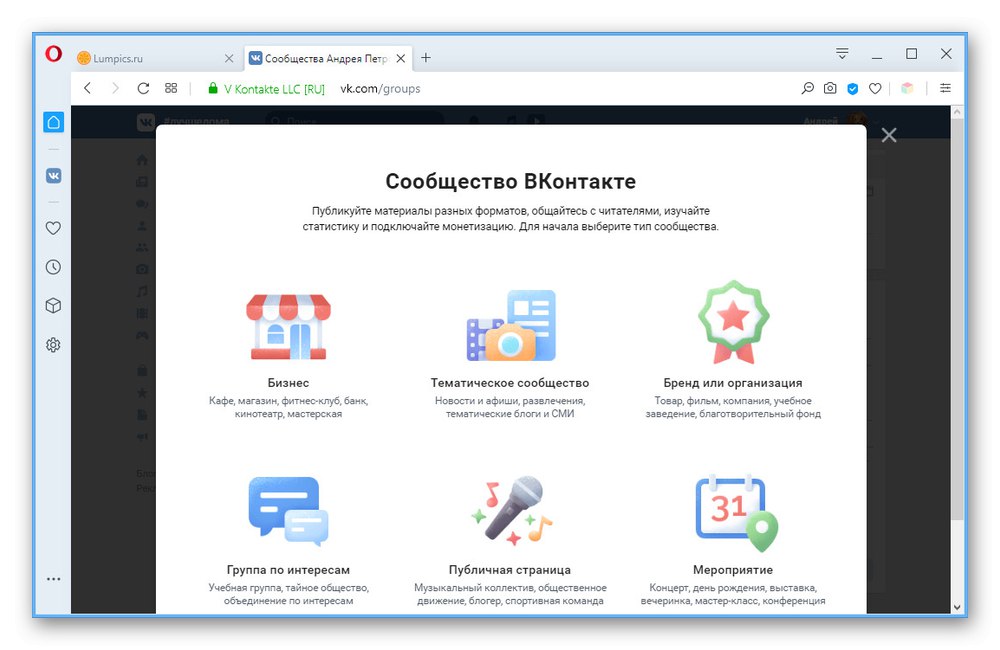
Task: Click Товар, фильм, компания description
Action: pyautogui.click(x=733, y=407)
